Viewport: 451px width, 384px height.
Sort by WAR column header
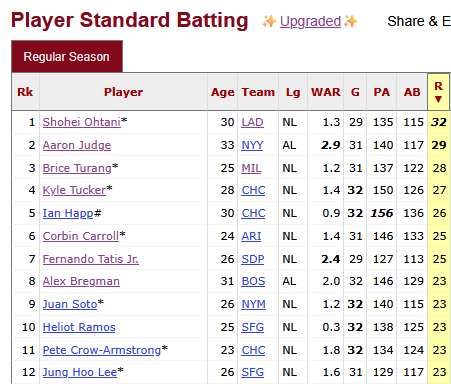(x=326, y=92)
